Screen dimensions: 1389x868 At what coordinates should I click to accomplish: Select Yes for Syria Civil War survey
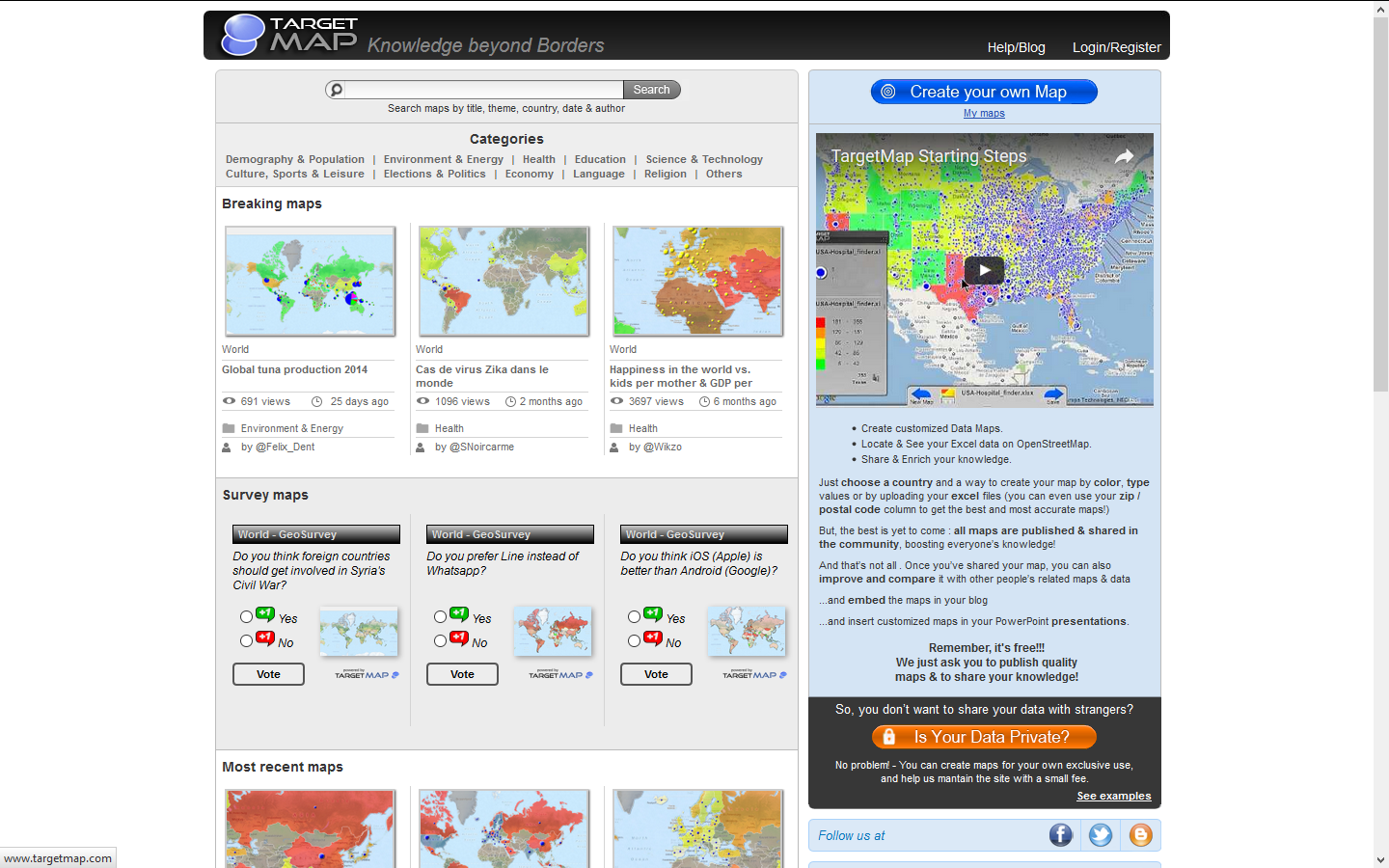pos(246,616)
